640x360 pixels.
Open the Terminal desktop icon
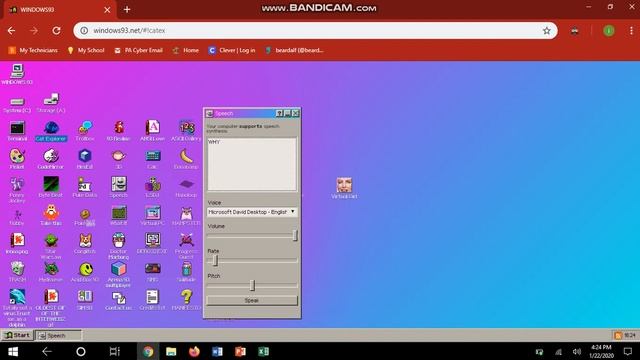(x=17, y=131)
